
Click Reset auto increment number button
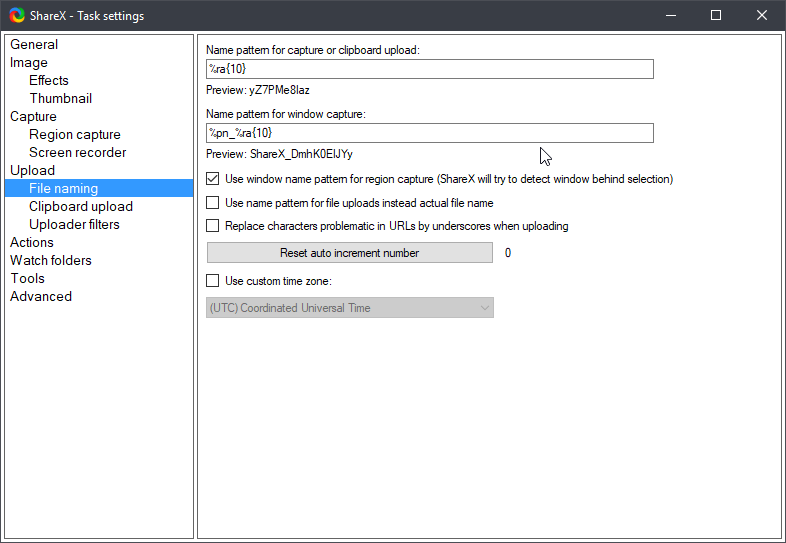click(x=350, y=253)
